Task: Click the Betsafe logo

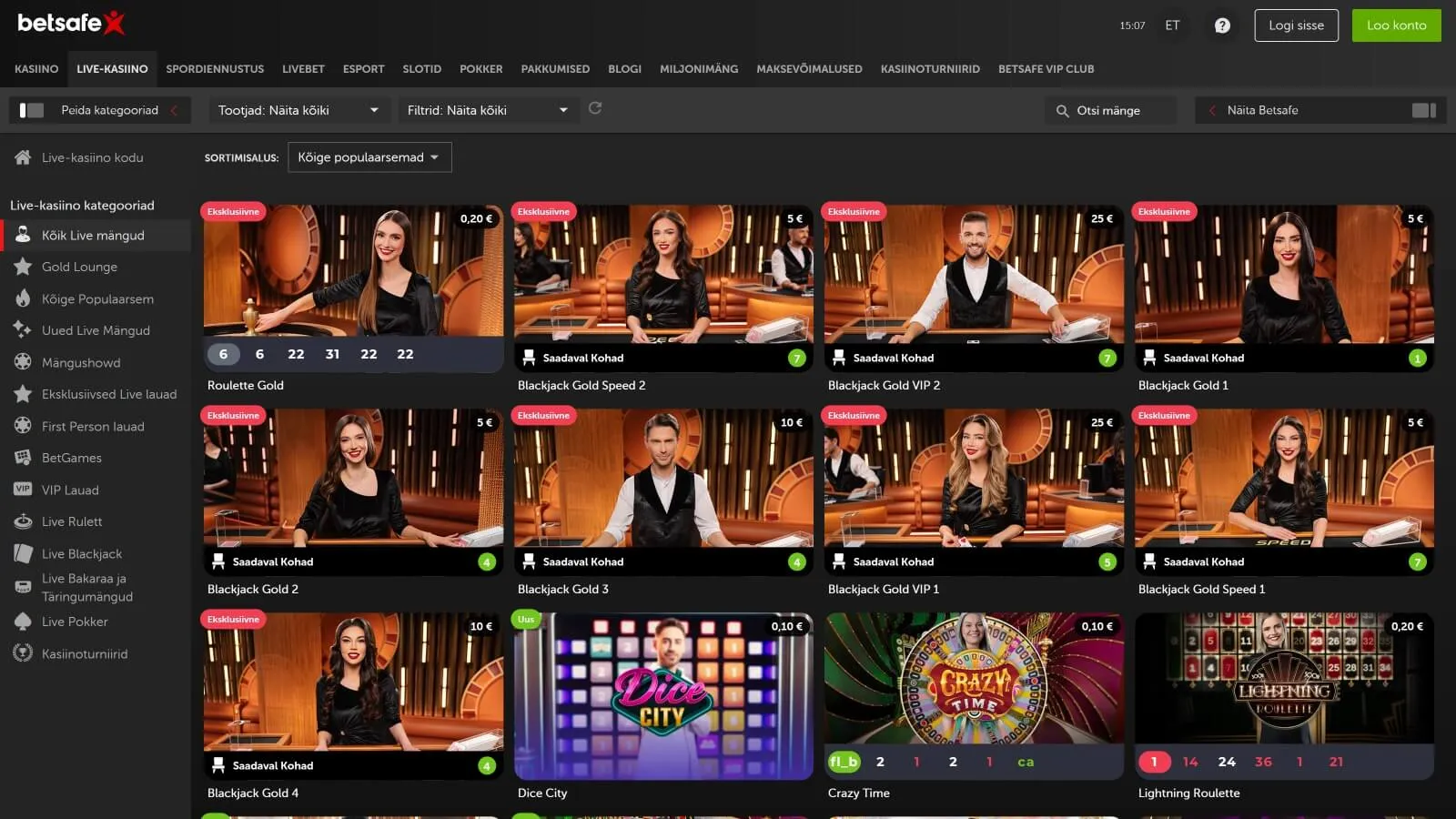Action: point(71,23)
